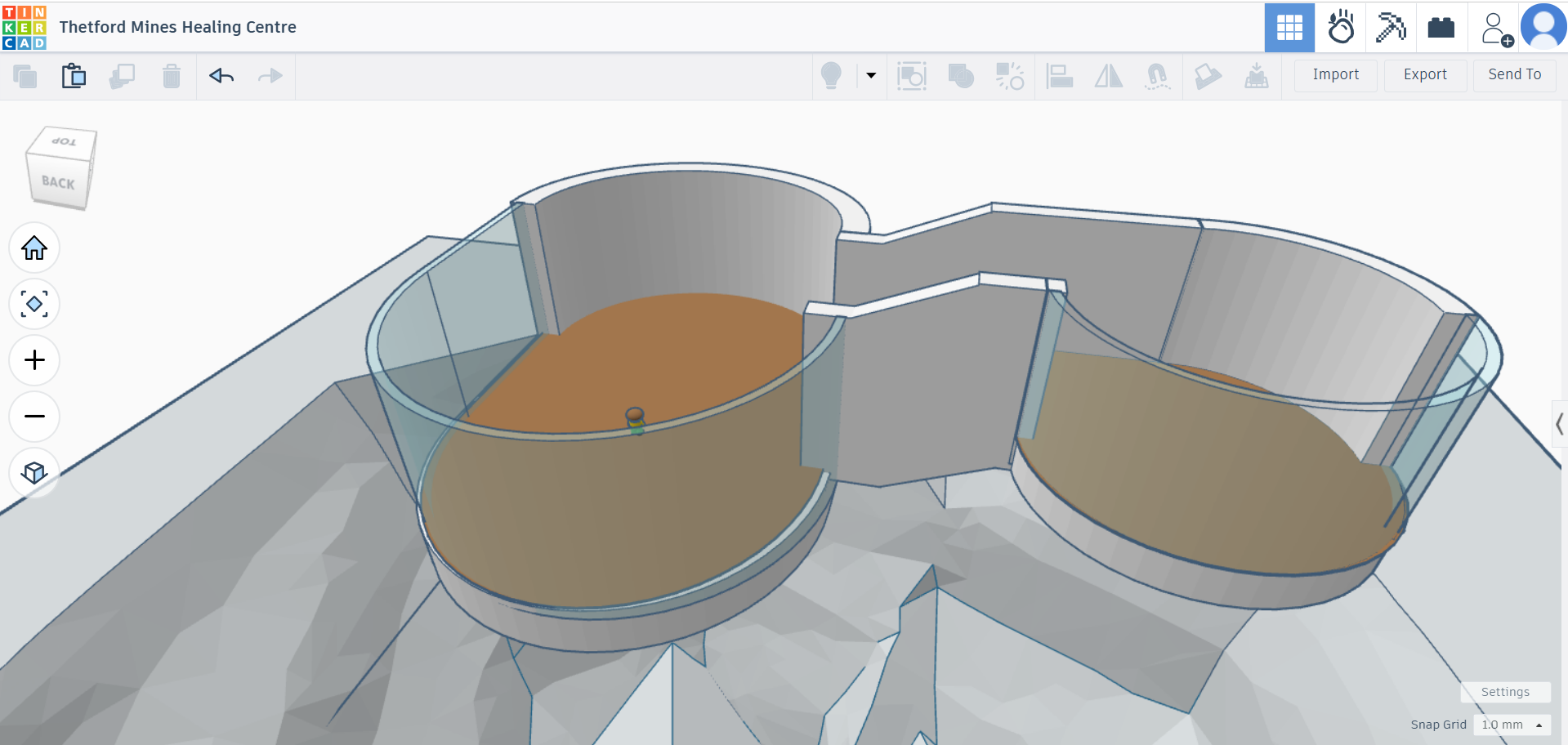Switch perspective/orthographic view cube icon

pyautogui.click(x=34, y=472)
